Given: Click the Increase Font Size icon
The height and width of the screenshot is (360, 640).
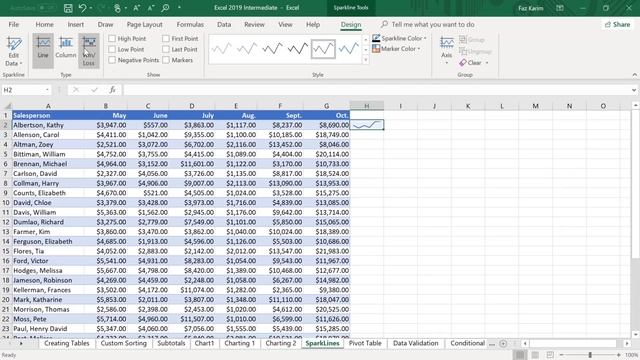Looking at the screenshot, I should pos(137,8).
